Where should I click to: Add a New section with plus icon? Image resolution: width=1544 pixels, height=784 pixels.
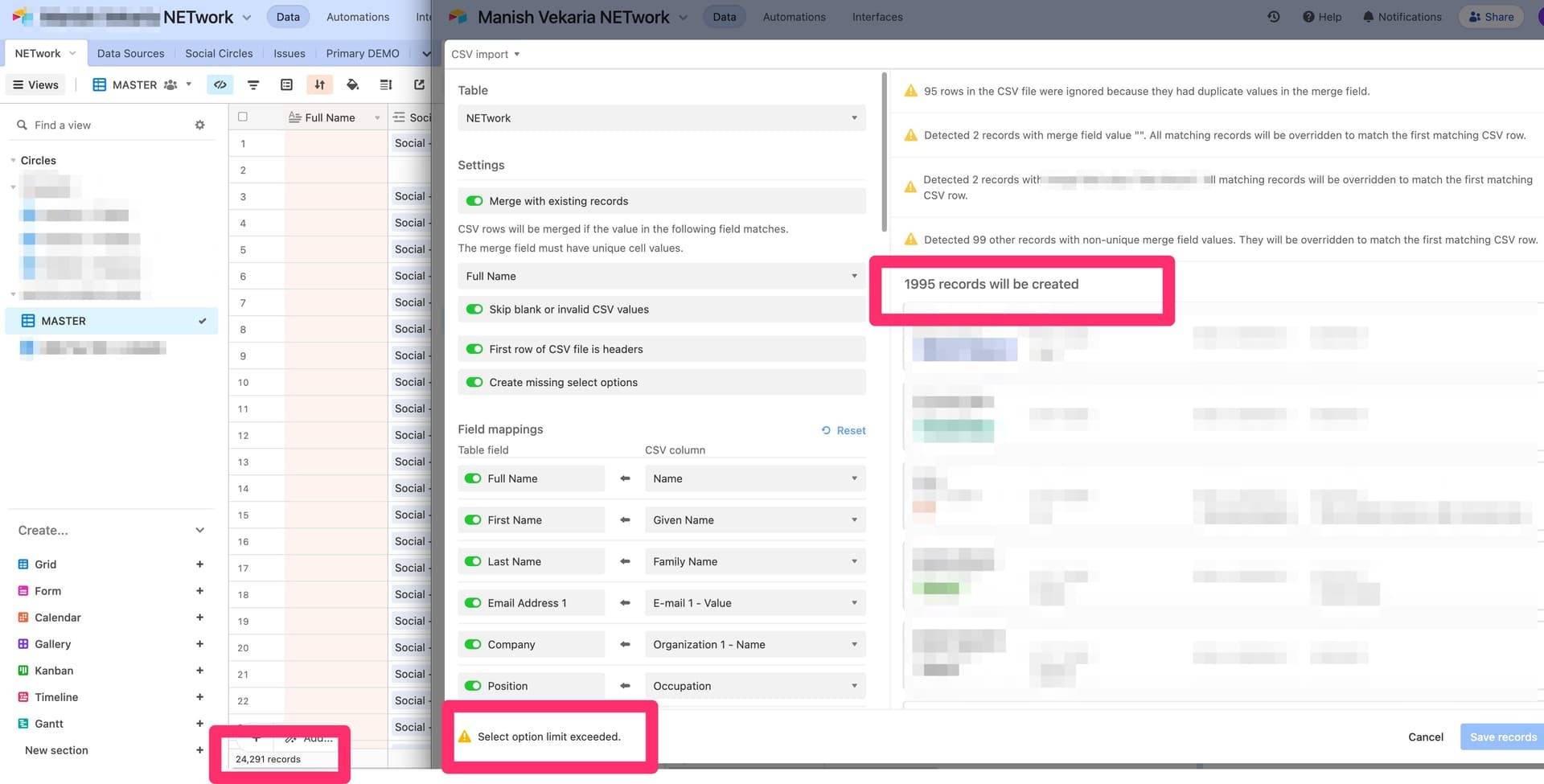199,750
